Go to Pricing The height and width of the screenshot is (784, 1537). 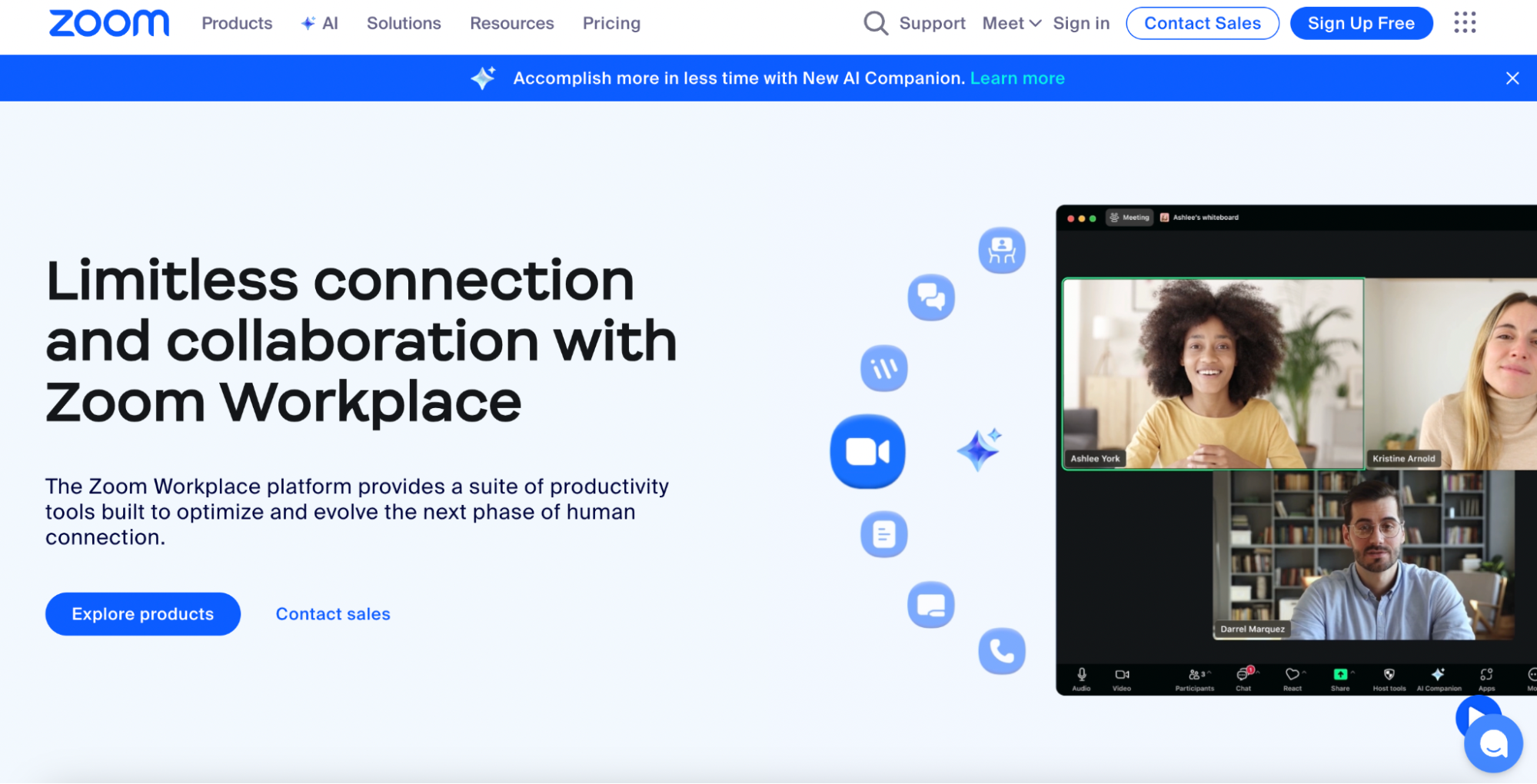[x=611, y=23]
